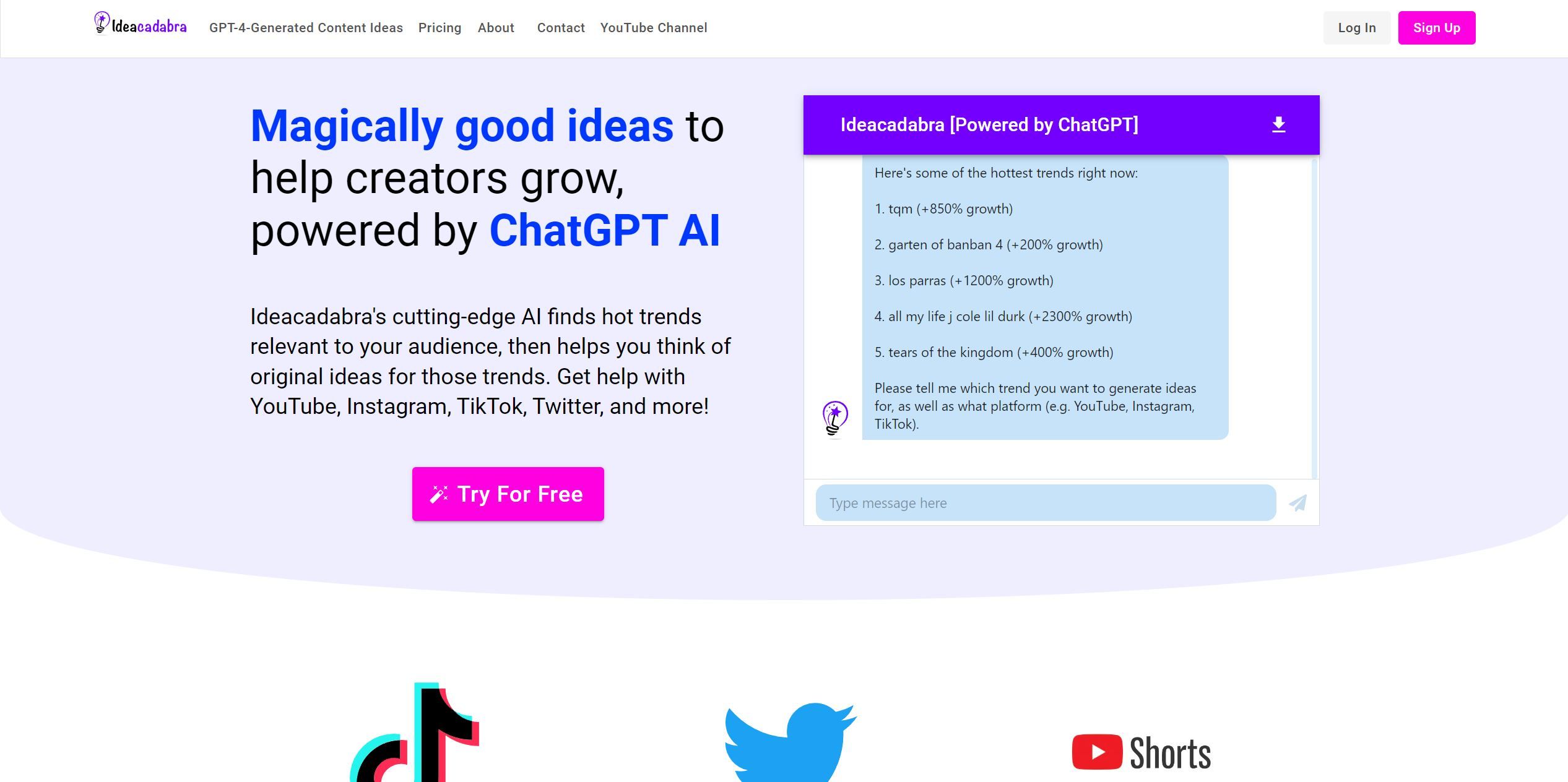1568x782 pixels.
Task: Click the Log In menu item
Action: click(1356, 27)
